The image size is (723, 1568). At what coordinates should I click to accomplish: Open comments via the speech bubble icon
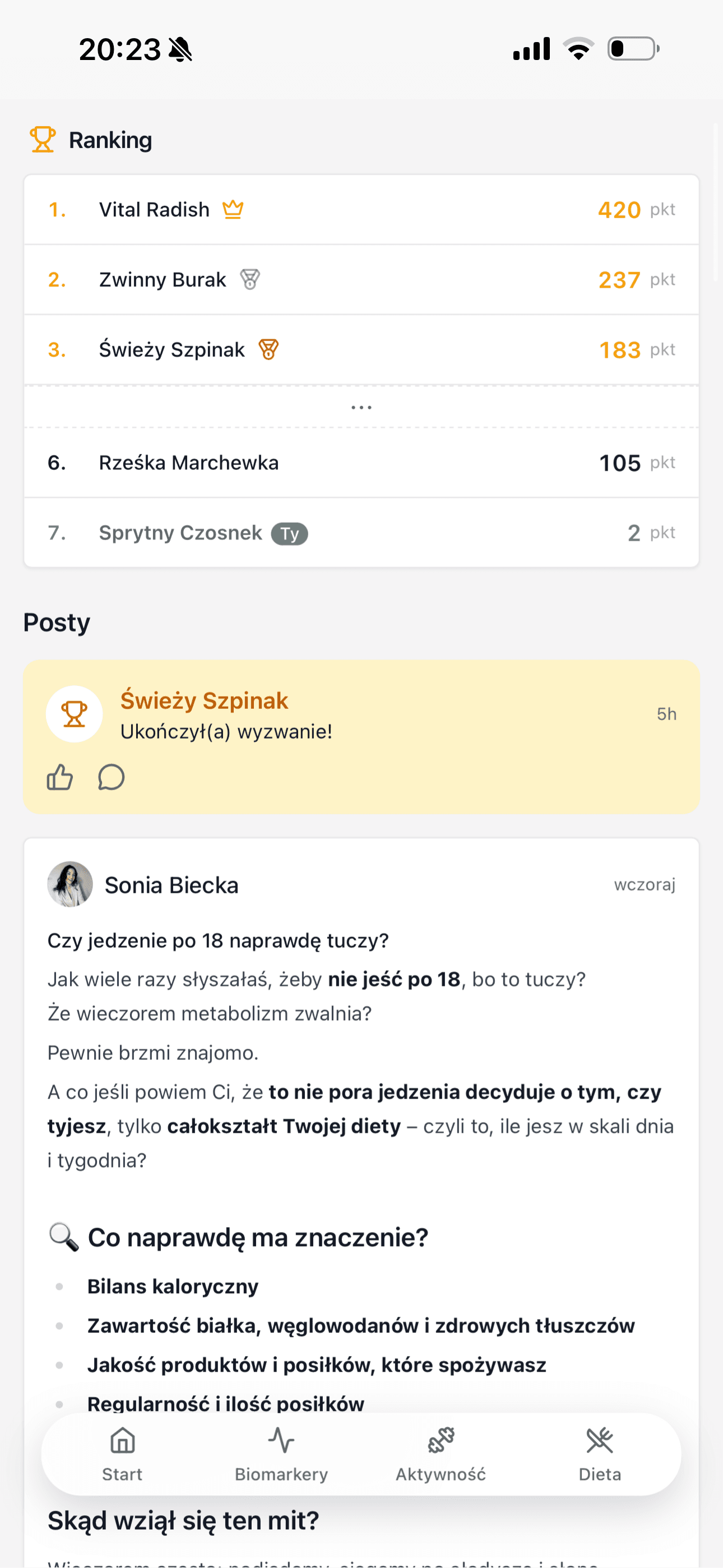[111, 777]
